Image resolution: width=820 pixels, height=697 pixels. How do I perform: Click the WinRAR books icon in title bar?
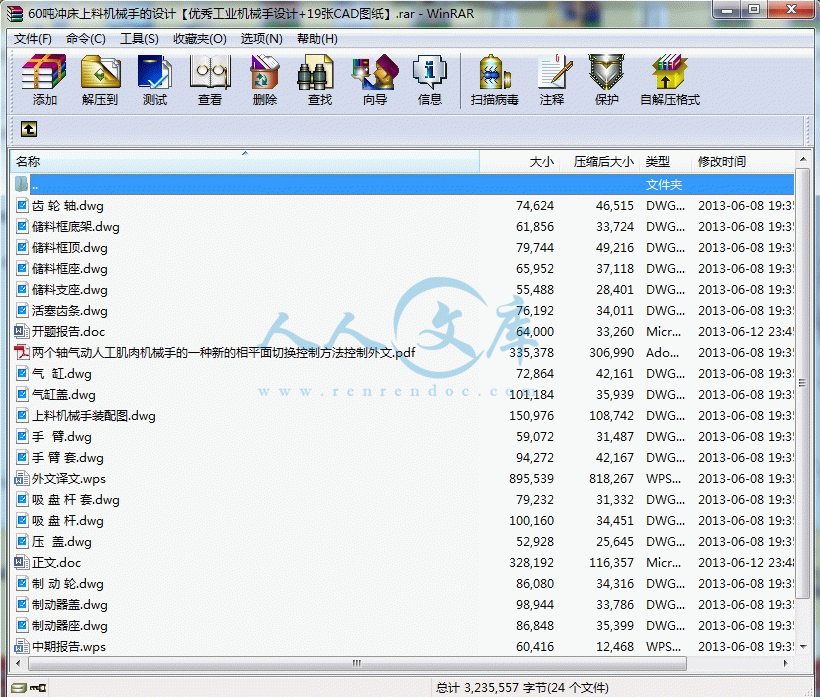click(15, 14)
